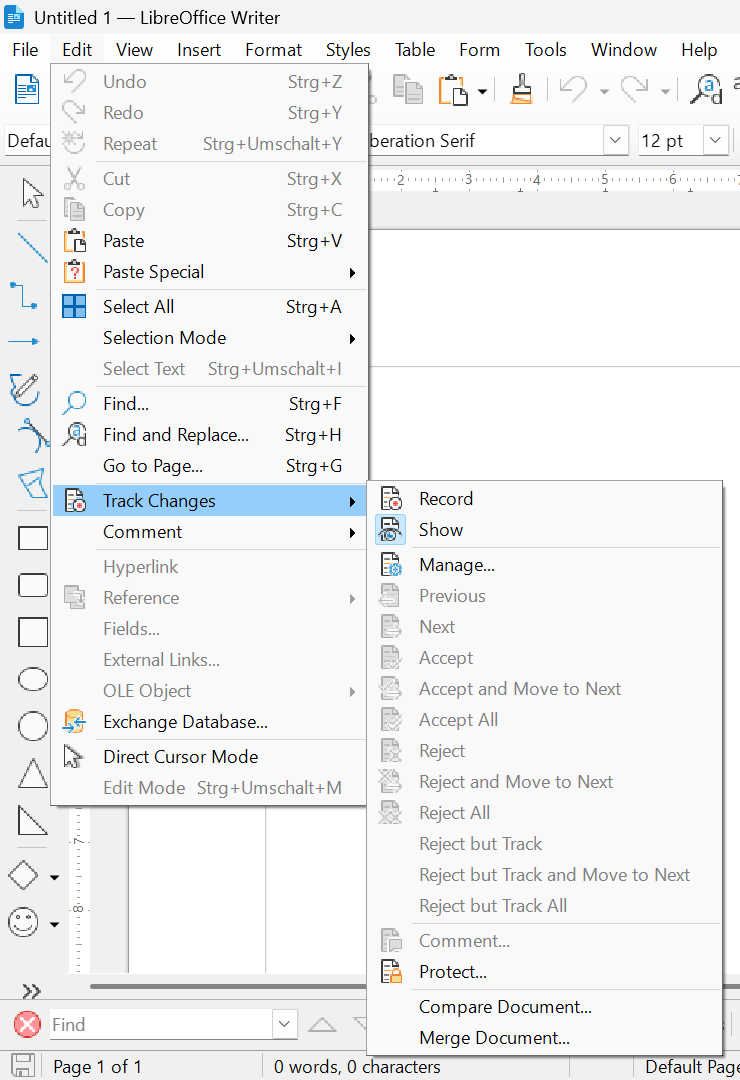Viewport: 740px width, 1080px height.
Task: Open Manage... track changes dialog
Action: (x=456, y=565)
